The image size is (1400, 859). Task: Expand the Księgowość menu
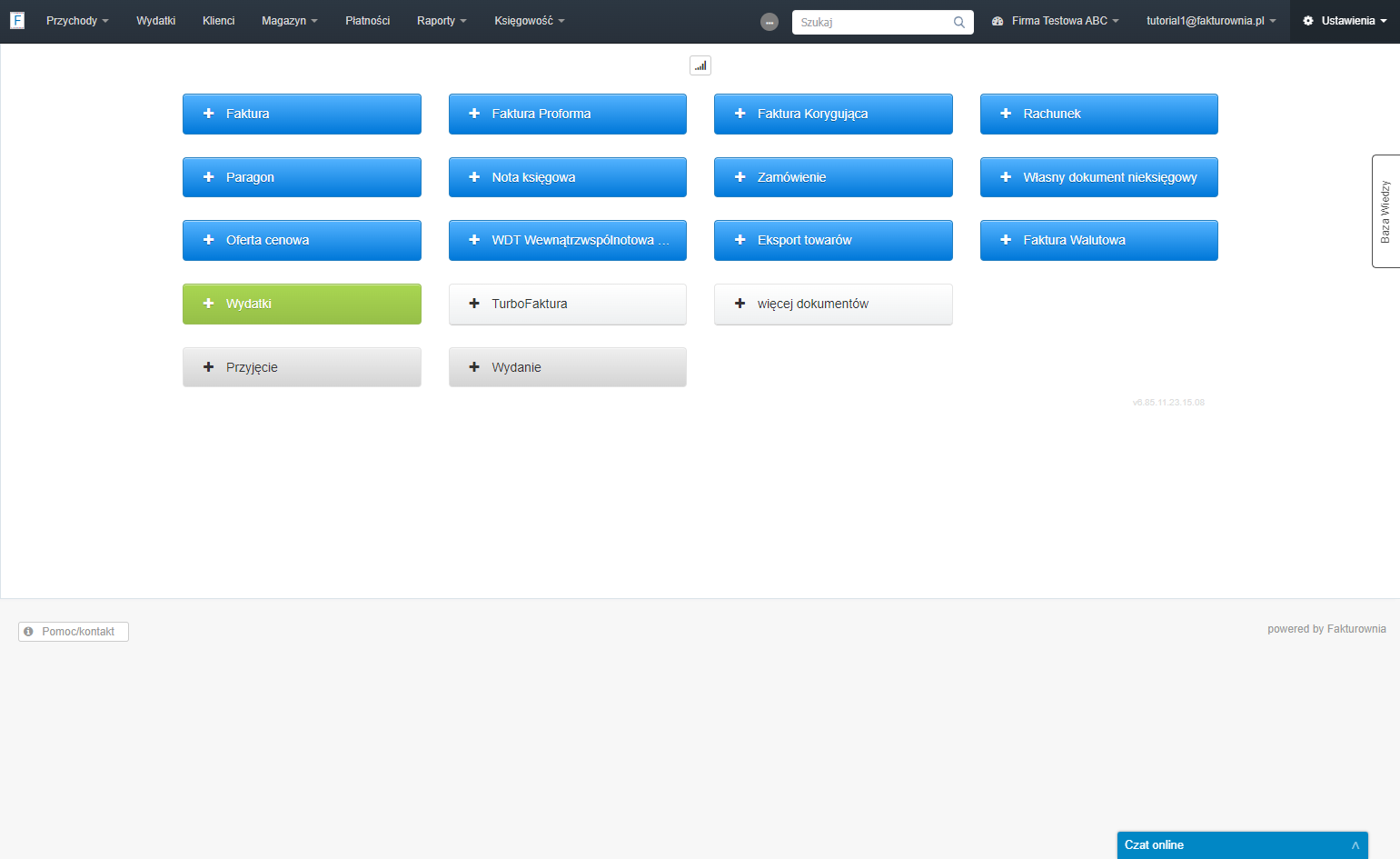pos(530,21)
